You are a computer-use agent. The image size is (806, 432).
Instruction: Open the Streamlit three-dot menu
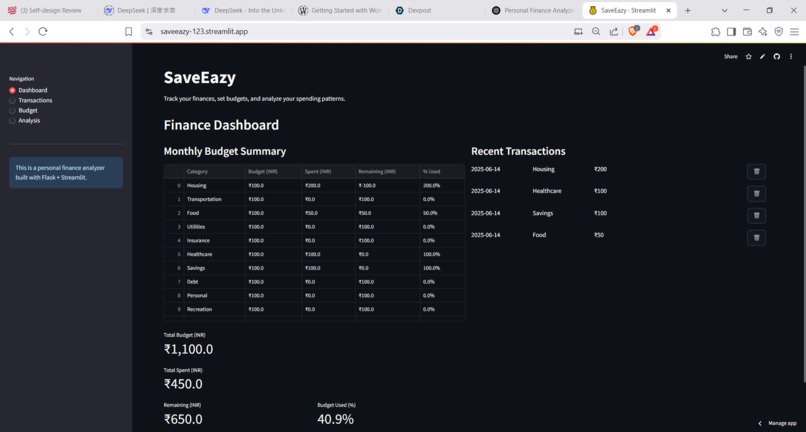tap(791, 57)
